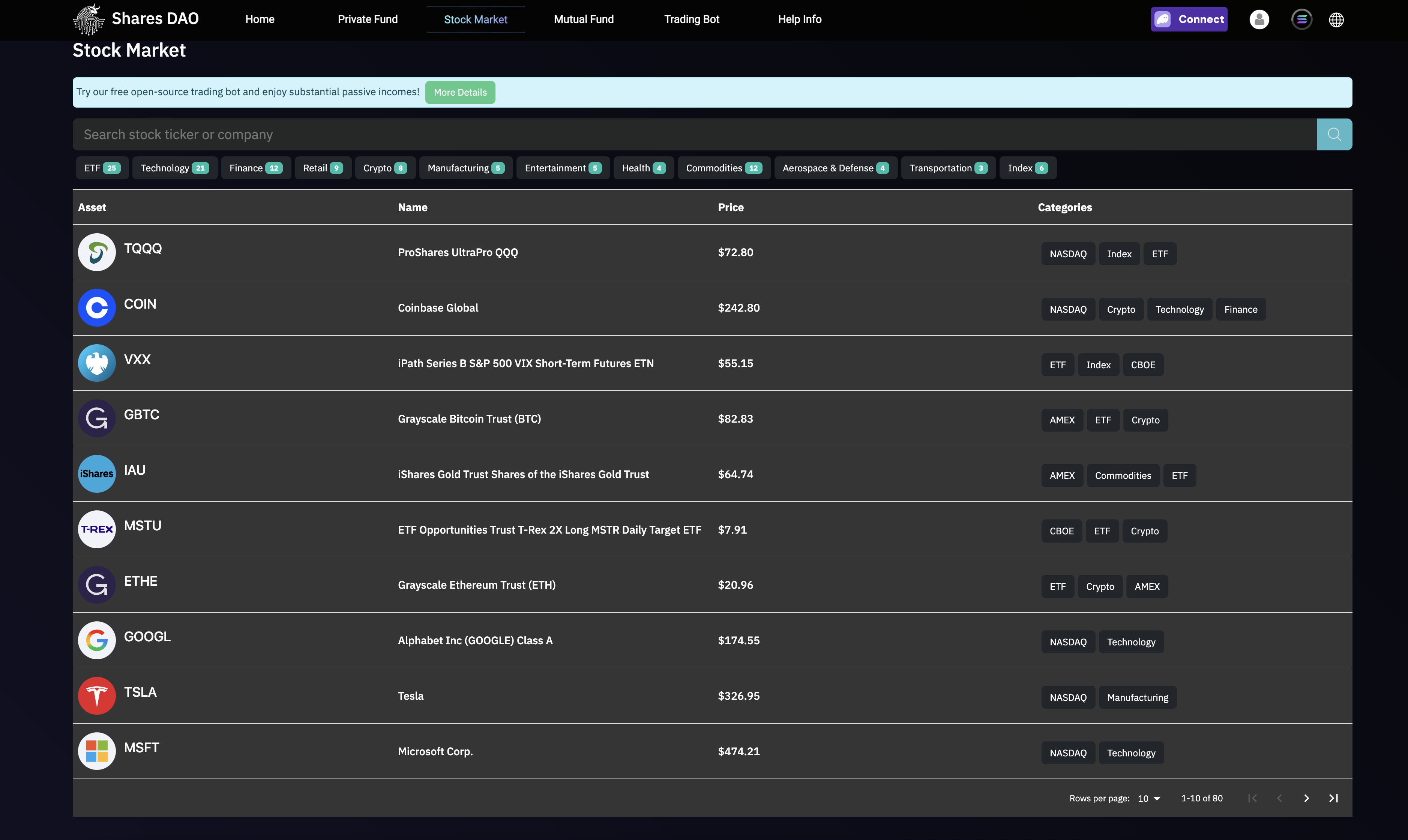Click the GBTC Grayscale logo
This screenshot has width=1408, height=840.
(x=97, y=419)
